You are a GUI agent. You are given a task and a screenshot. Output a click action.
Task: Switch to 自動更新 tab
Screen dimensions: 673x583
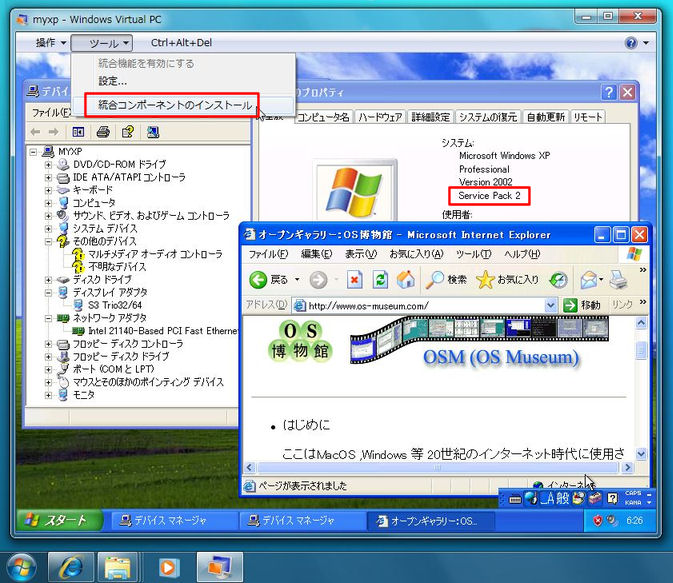(x=546, y=117)
